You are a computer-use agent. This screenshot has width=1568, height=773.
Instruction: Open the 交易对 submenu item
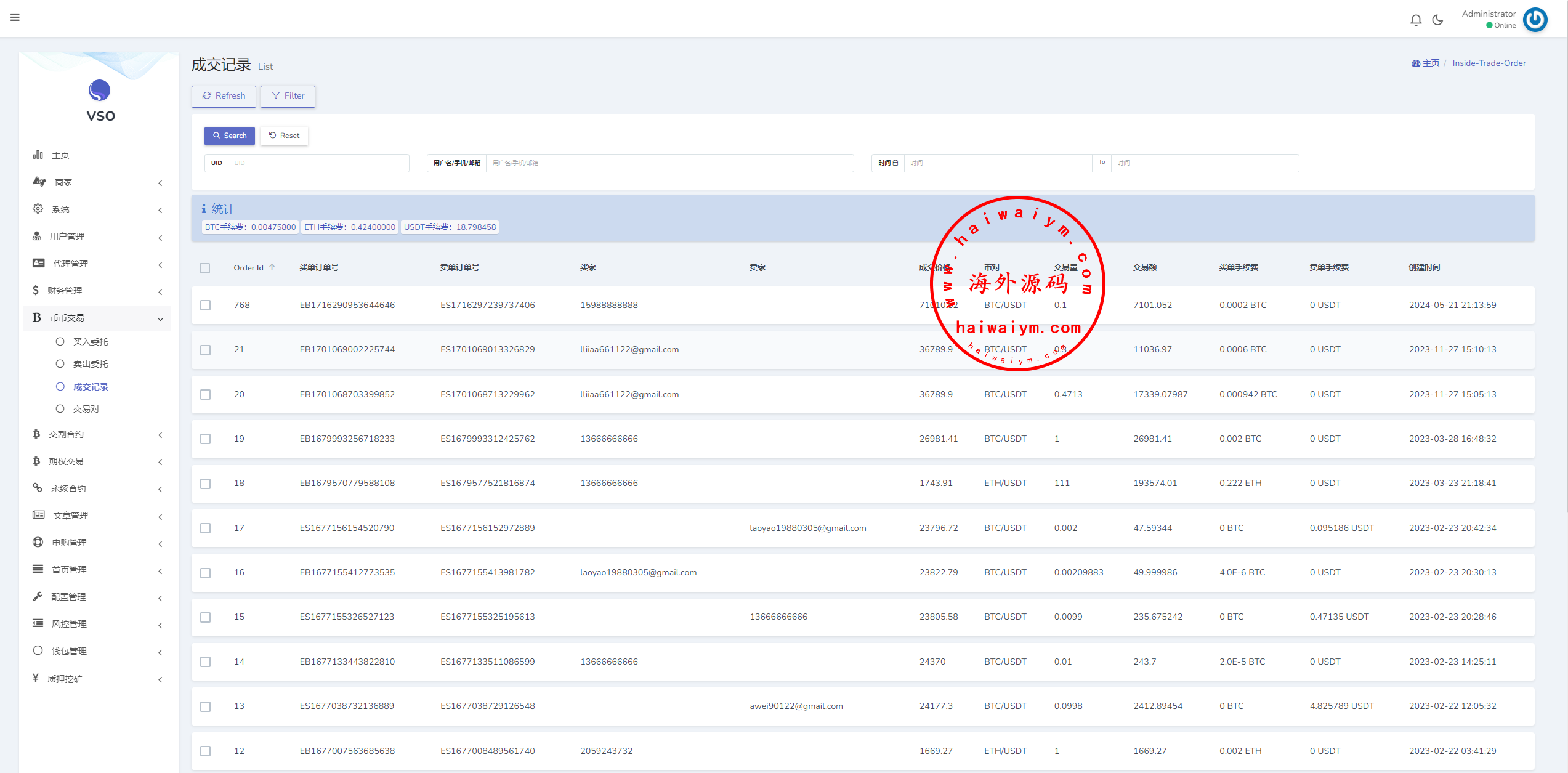click(x=86, y=409)
